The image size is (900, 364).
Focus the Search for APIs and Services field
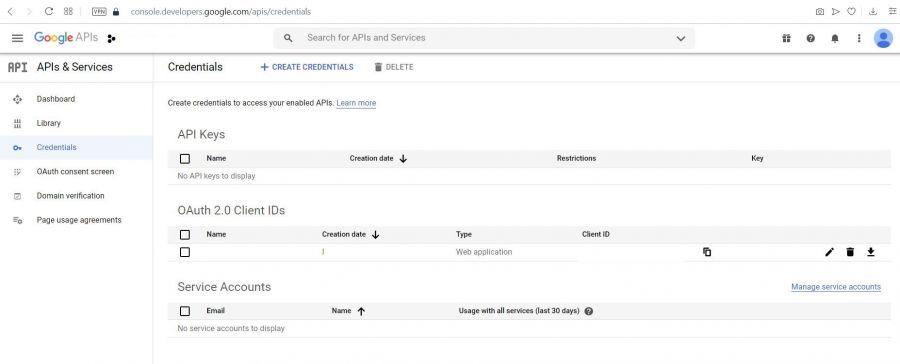(483, 38)
